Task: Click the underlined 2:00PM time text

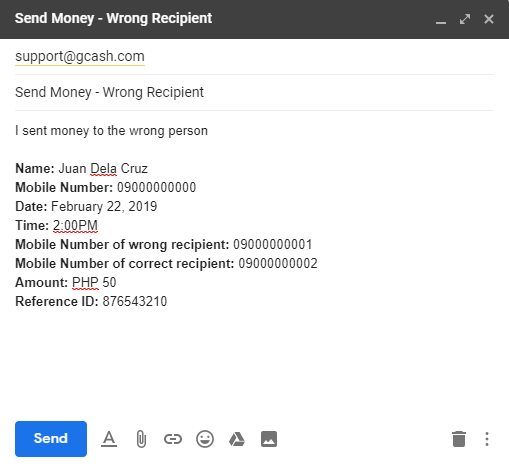Action: (x=75, y=226)
